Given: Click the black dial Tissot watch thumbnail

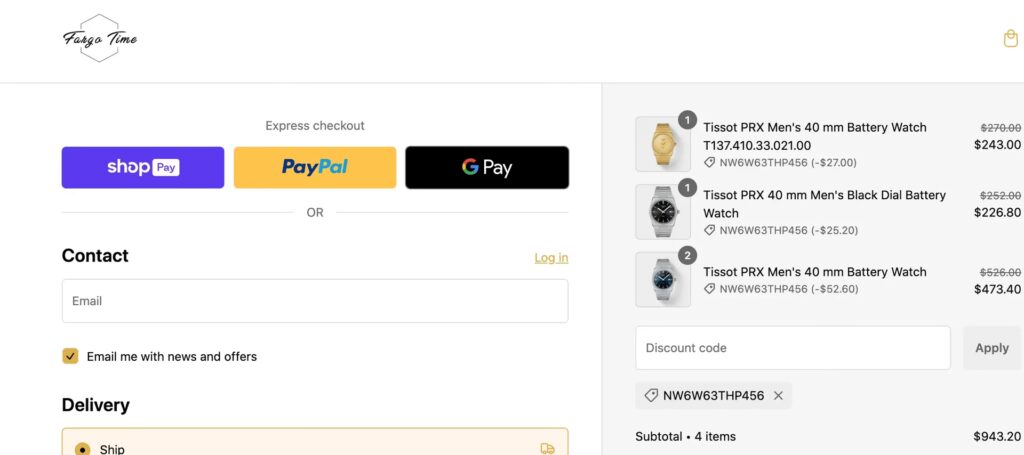Looking at the screenshot, I should coord(663,212).
